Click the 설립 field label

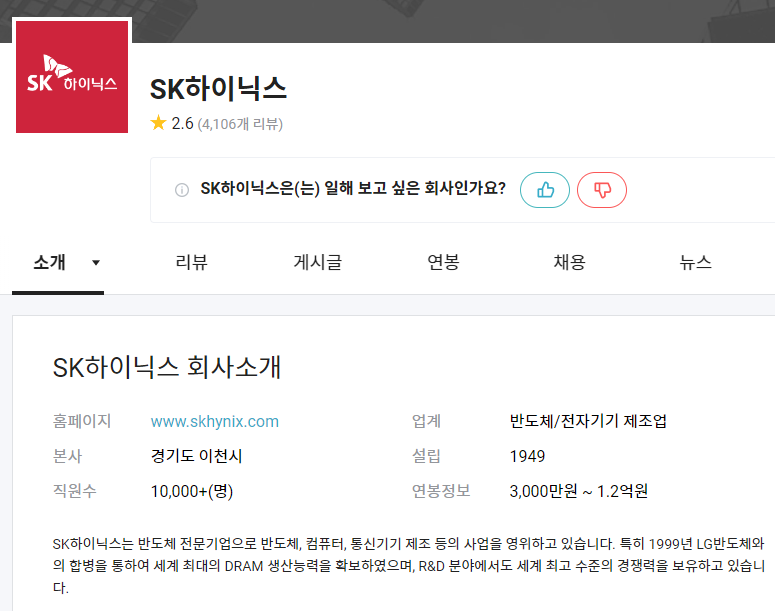[x=426, y=456]
